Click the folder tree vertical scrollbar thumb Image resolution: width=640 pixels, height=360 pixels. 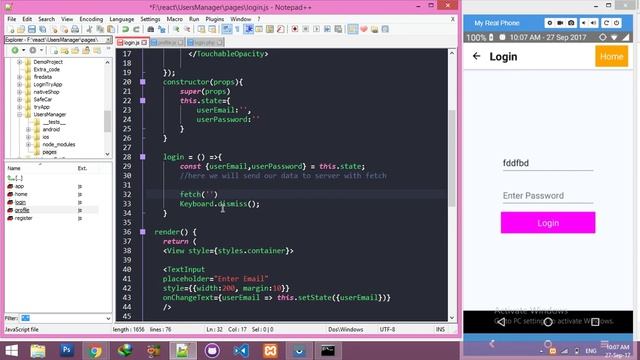click(107, 121)
